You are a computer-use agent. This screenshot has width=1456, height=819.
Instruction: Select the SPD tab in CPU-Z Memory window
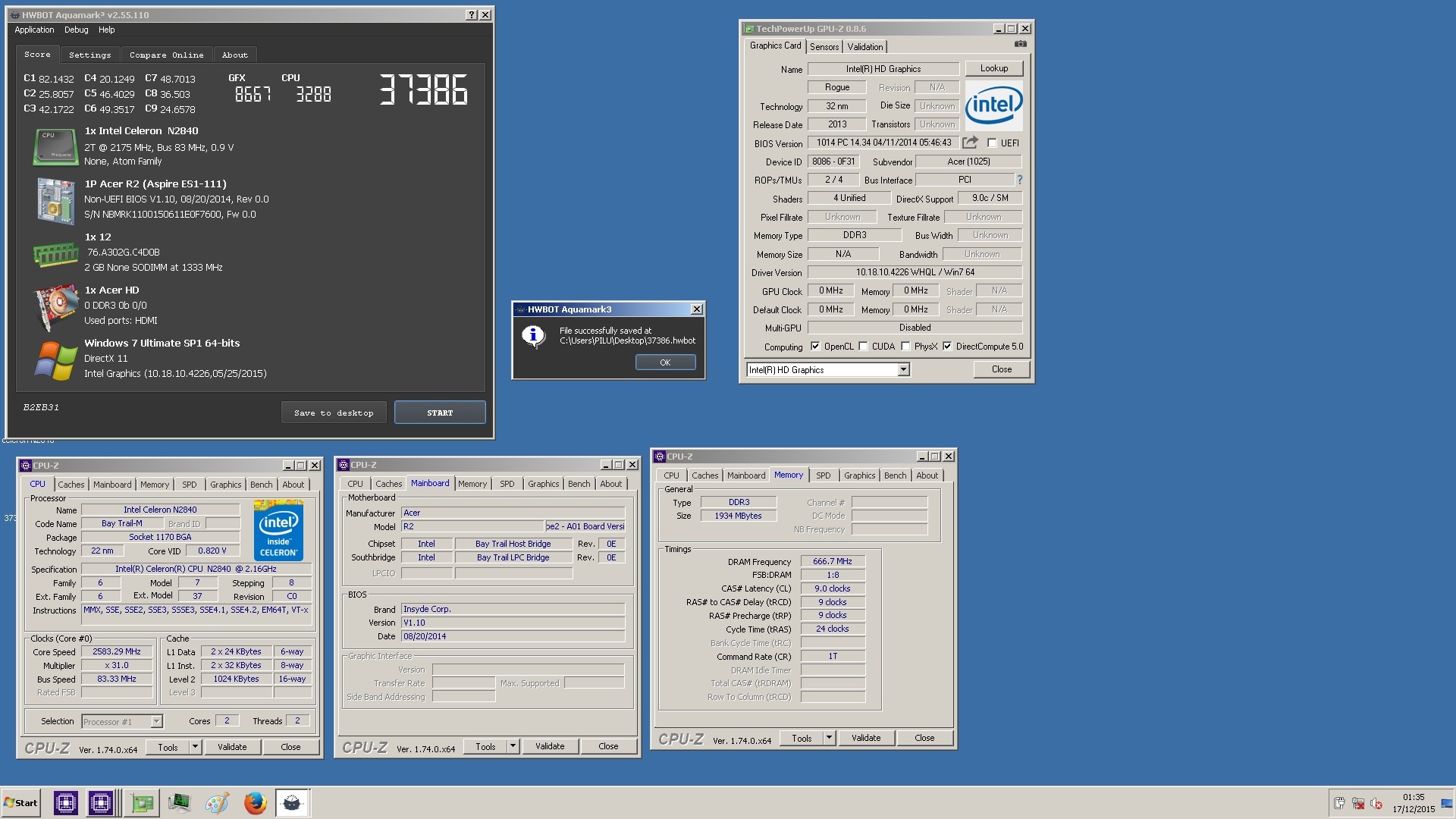point(823,475)
